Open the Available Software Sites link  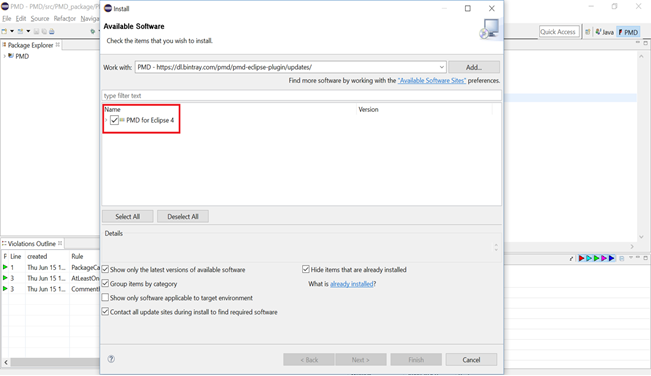pyautogui.click(x=432, y=81)
